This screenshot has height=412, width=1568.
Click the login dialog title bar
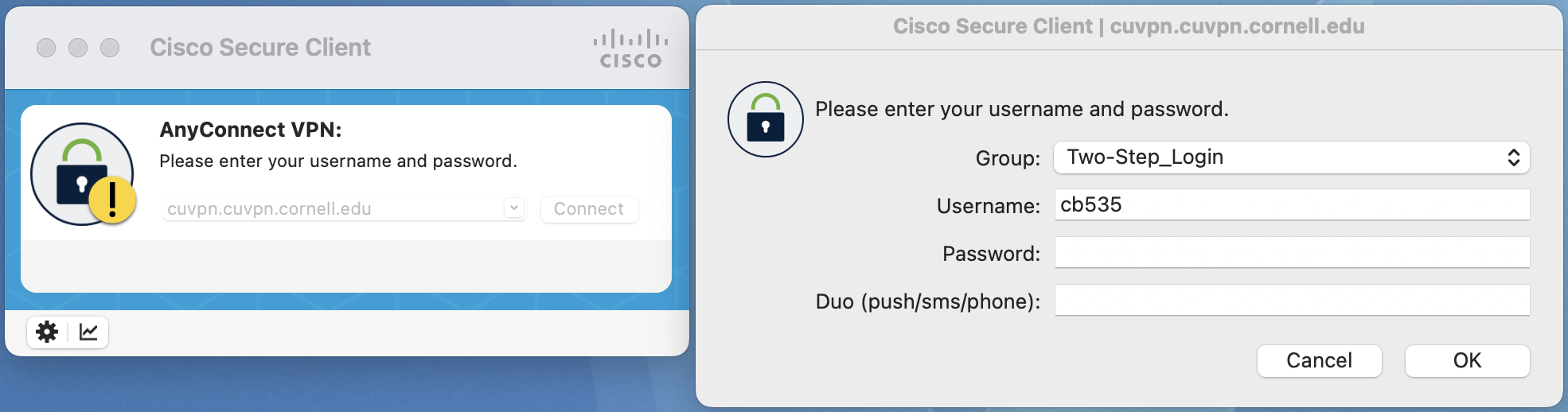(1128, 26)
